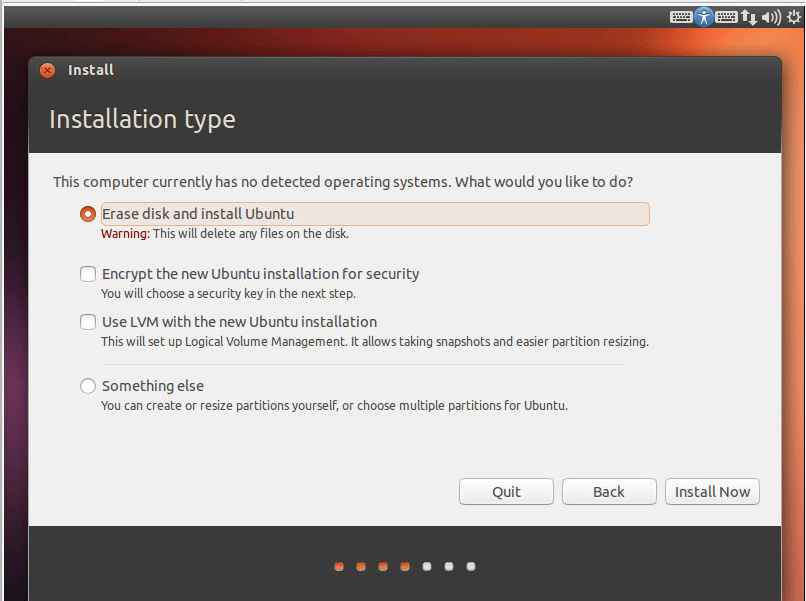The width and height of the screenshot is (806, 601).
Task: Click the 'Install' window title text
Action: click(x=91, y=70)
